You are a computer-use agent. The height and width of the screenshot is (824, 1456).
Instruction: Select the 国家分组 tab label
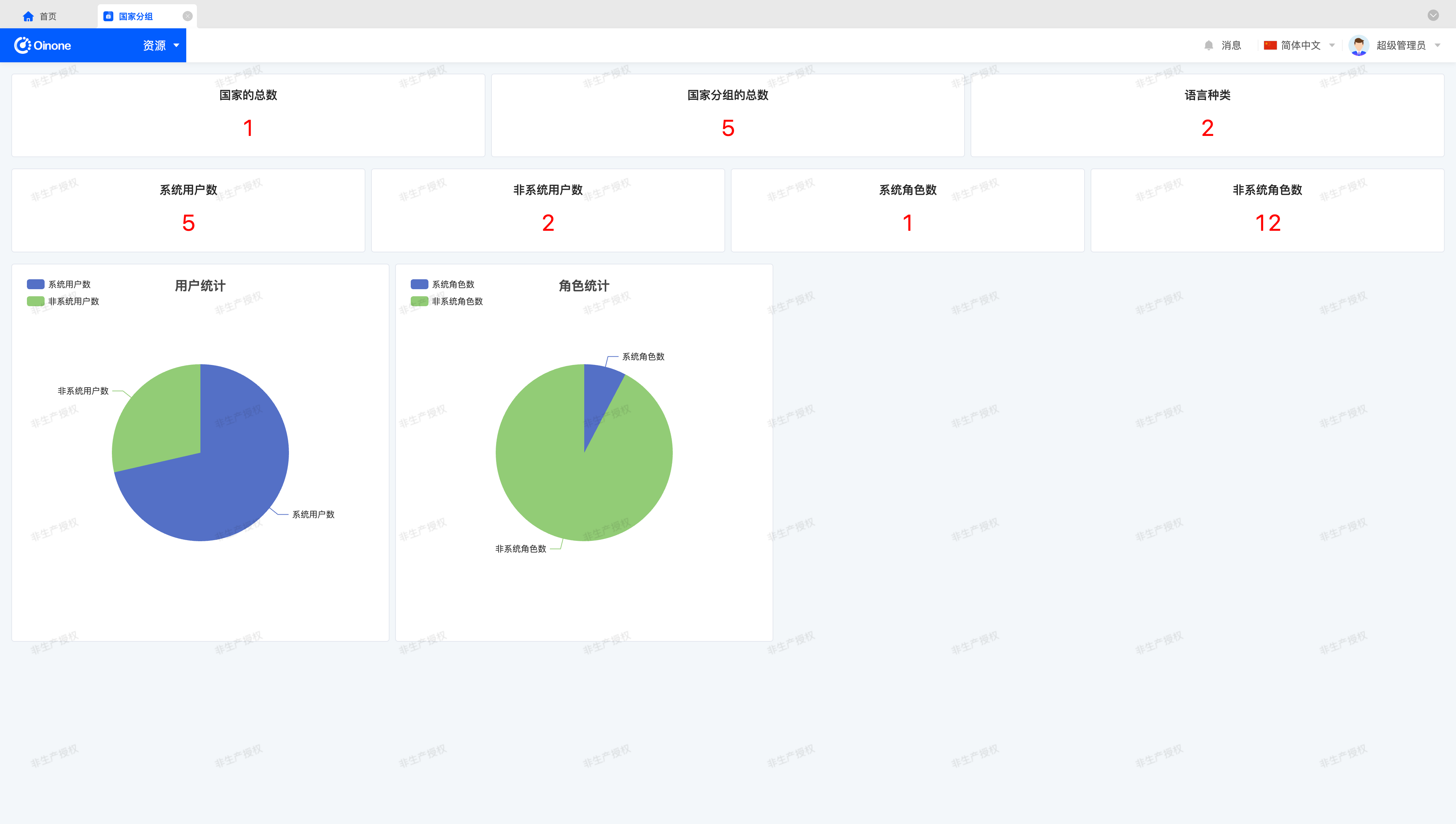(x=136, y=16)
